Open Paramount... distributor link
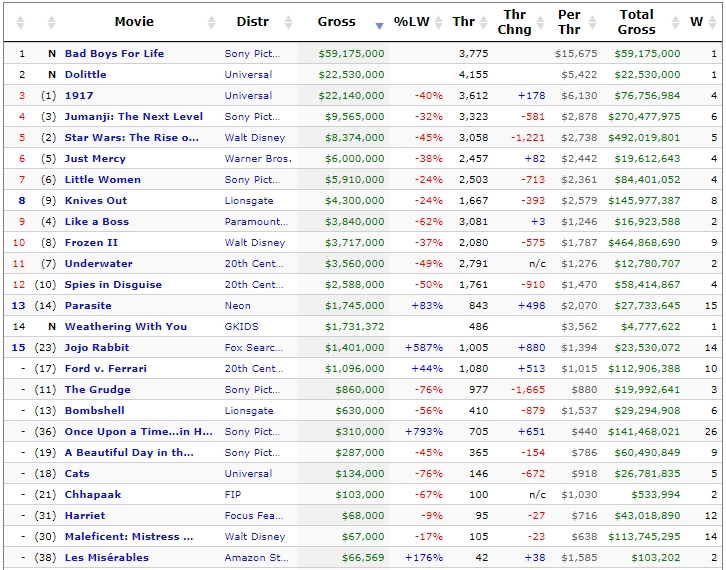The width and height of the screenshot is (726, 570). click(256, 222)
